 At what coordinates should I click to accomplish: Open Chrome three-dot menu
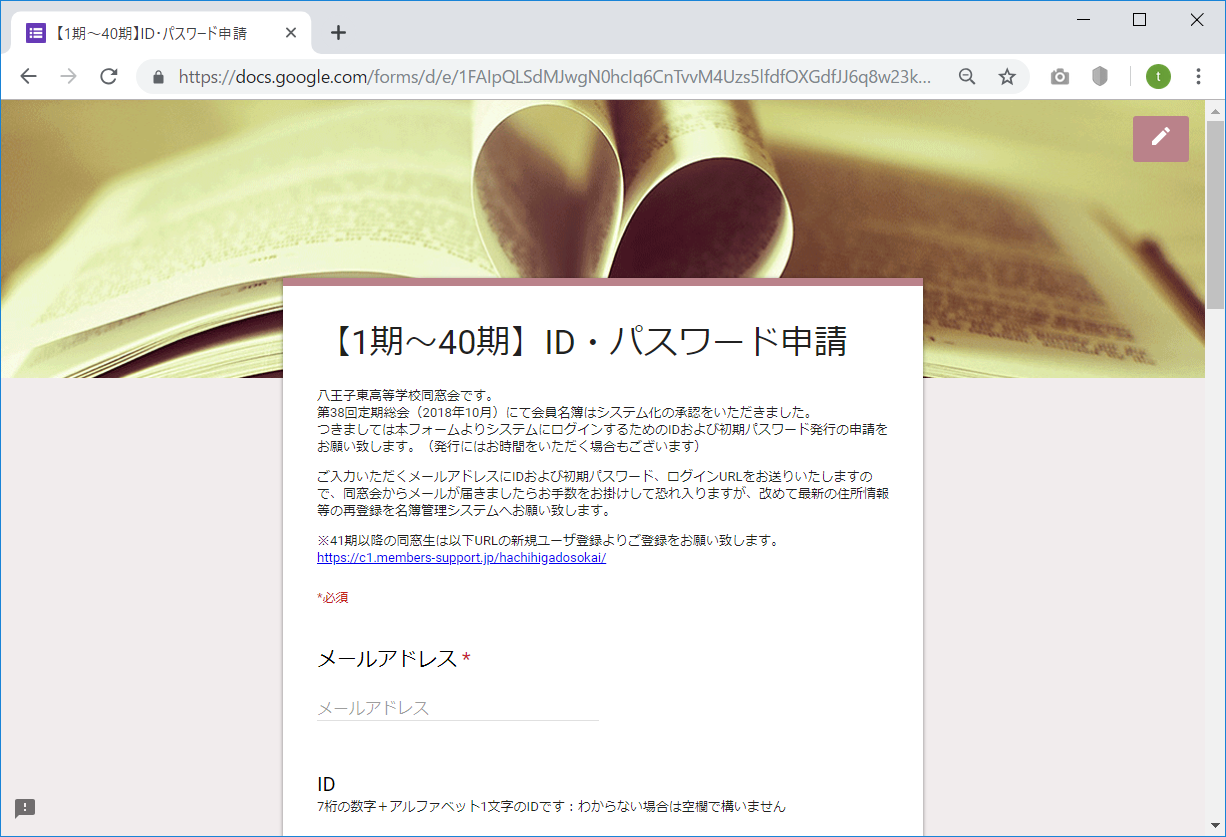[1198, 77]
